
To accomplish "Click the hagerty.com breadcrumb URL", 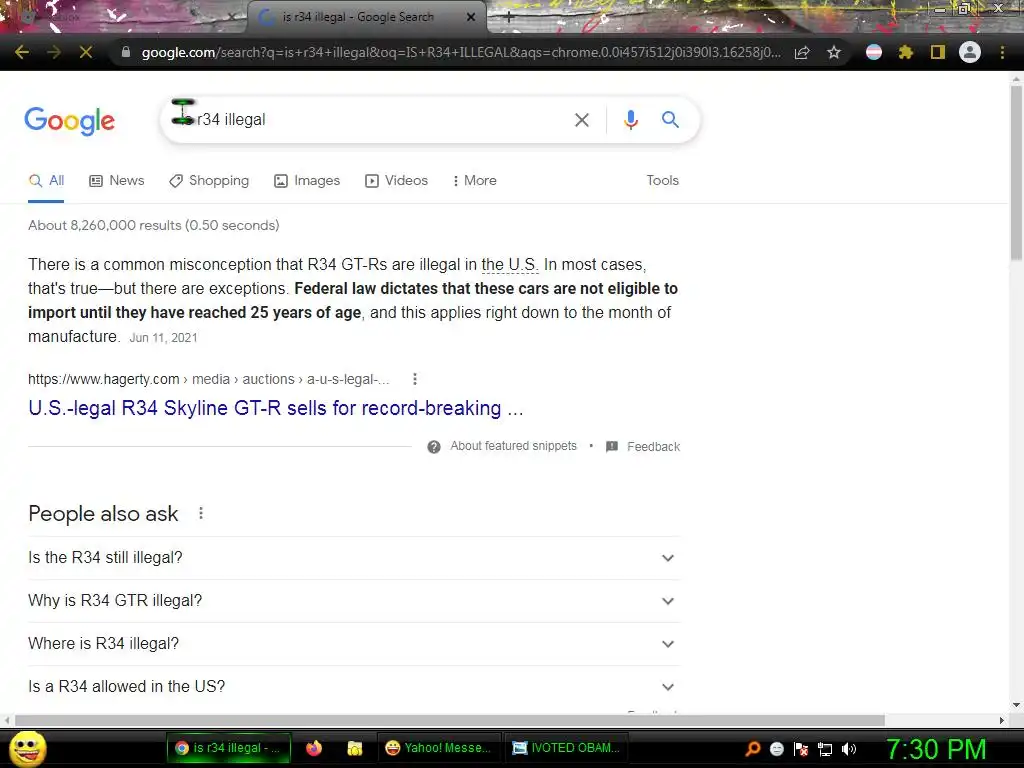I will point(208,379).
